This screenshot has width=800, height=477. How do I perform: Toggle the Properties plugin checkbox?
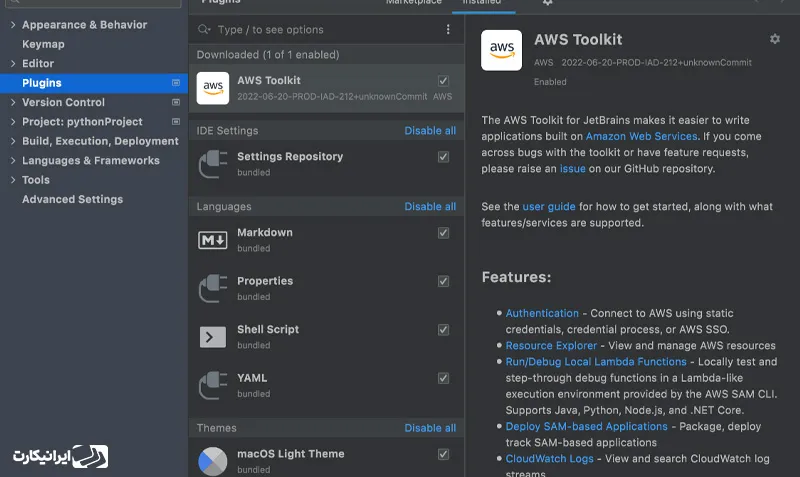pyautogui.click(x=443, y=281)
